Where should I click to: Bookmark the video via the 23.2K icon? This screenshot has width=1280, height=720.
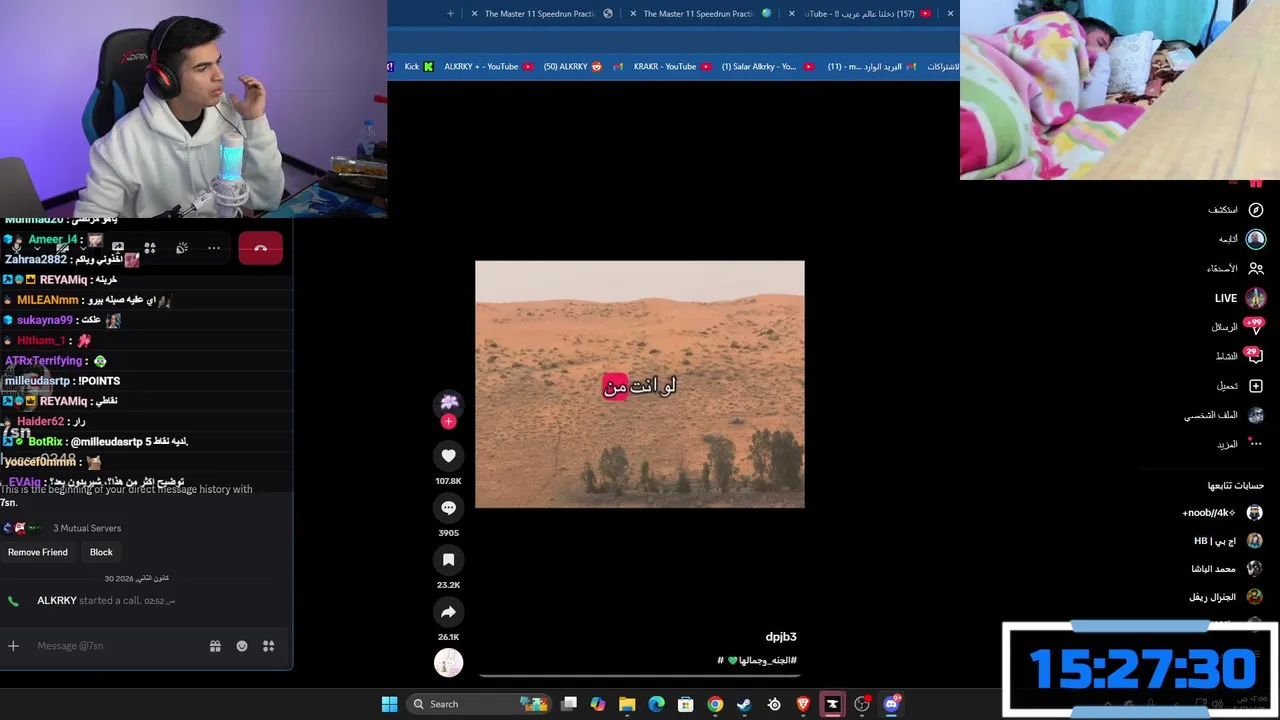448,560
